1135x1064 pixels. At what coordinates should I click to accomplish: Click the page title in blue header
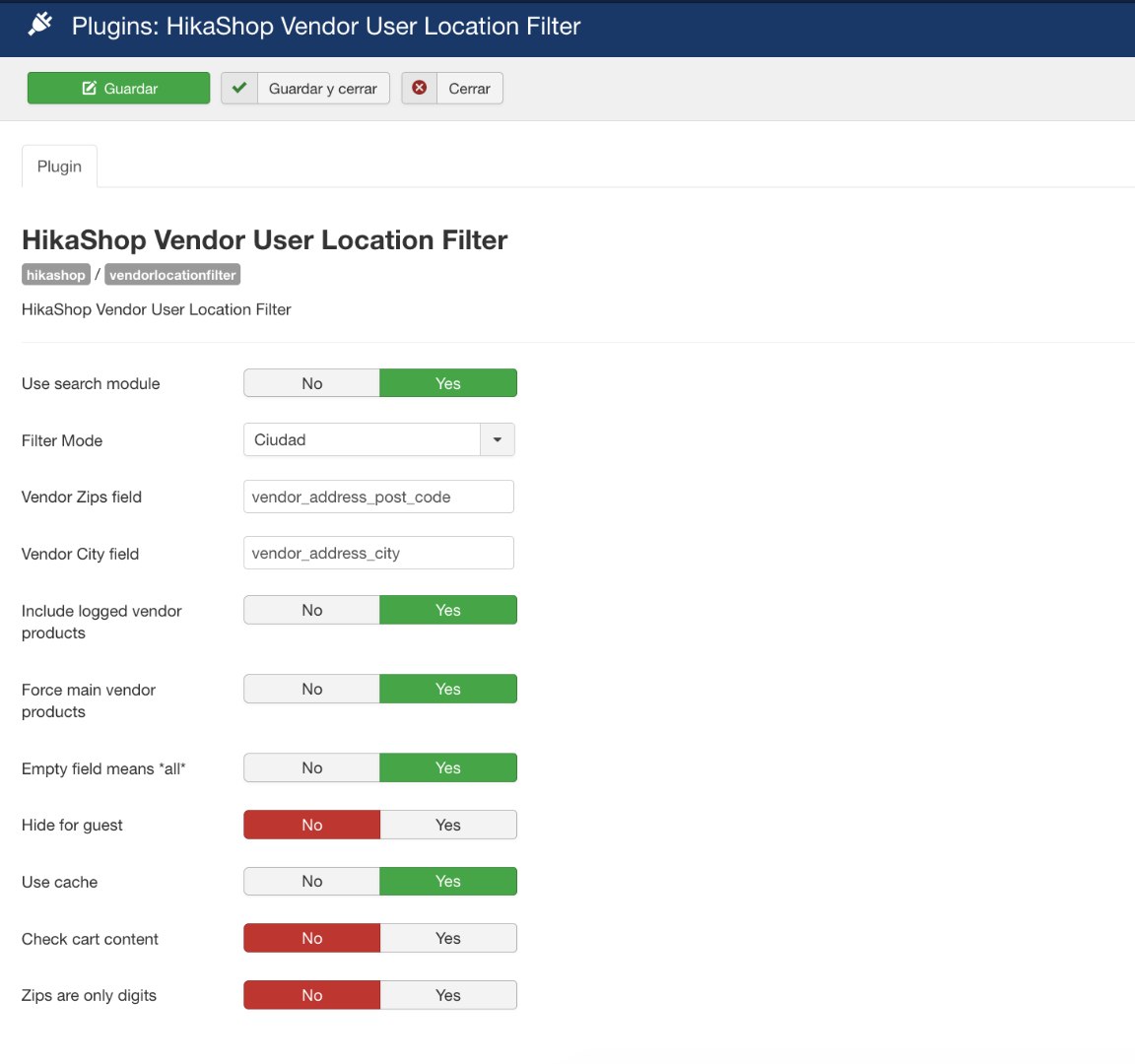(x=326, y=26)
